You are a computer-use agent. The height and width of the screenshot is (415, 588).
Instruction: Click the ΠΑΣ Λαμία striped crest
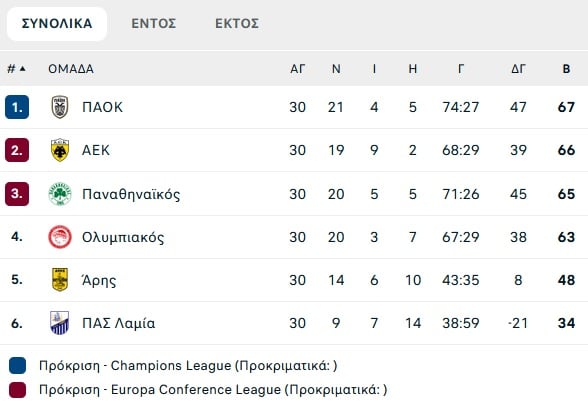(60, 323)
